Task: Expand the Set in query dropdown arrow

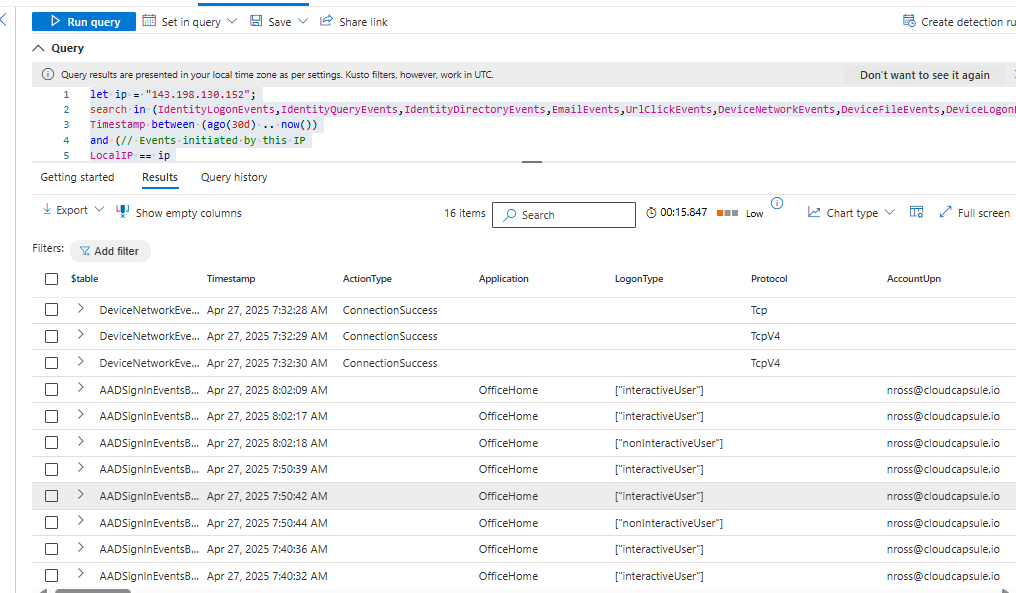Action: 232,21
